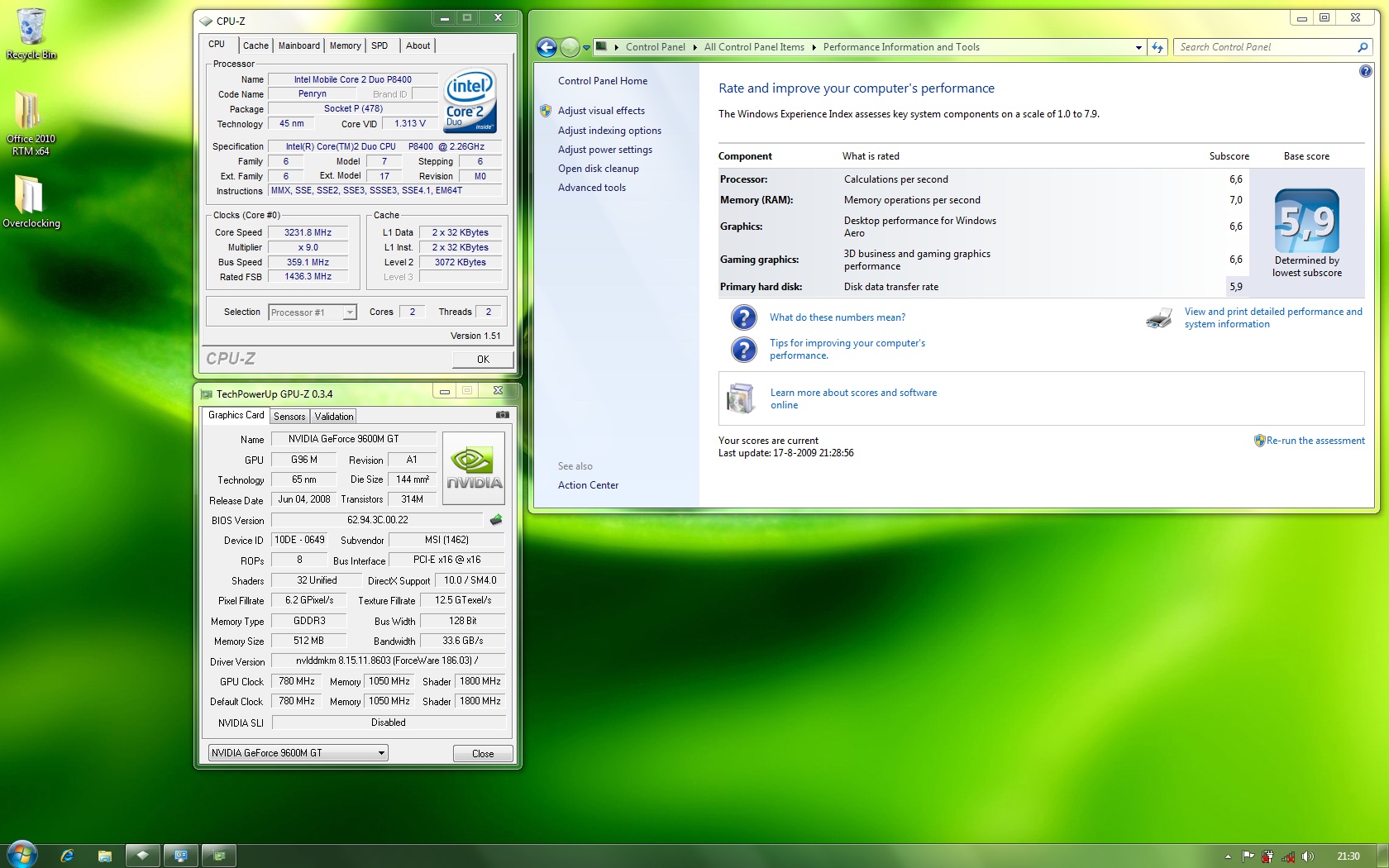Screen dimensions: 1389x868
Task: Click the network signal tray icon
Action: (x=1287, y=856)
